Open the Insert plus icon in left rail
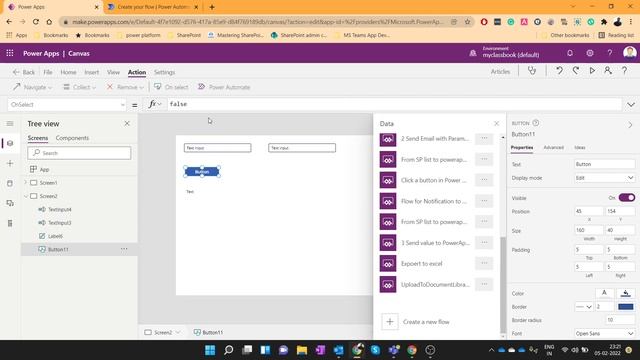 (x=10, y=163)
